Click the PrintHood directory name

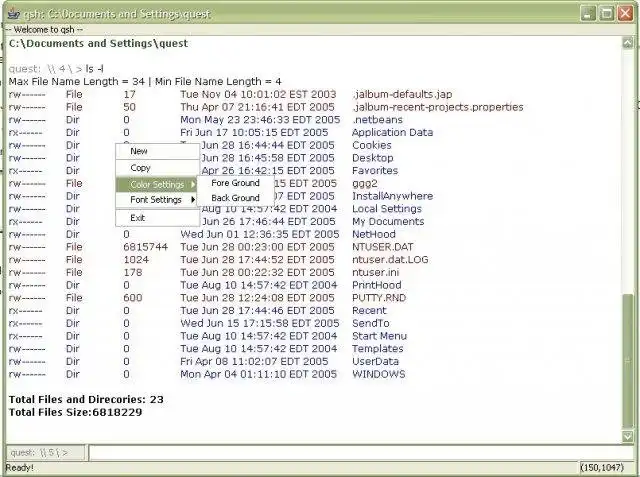pos(376,285)
